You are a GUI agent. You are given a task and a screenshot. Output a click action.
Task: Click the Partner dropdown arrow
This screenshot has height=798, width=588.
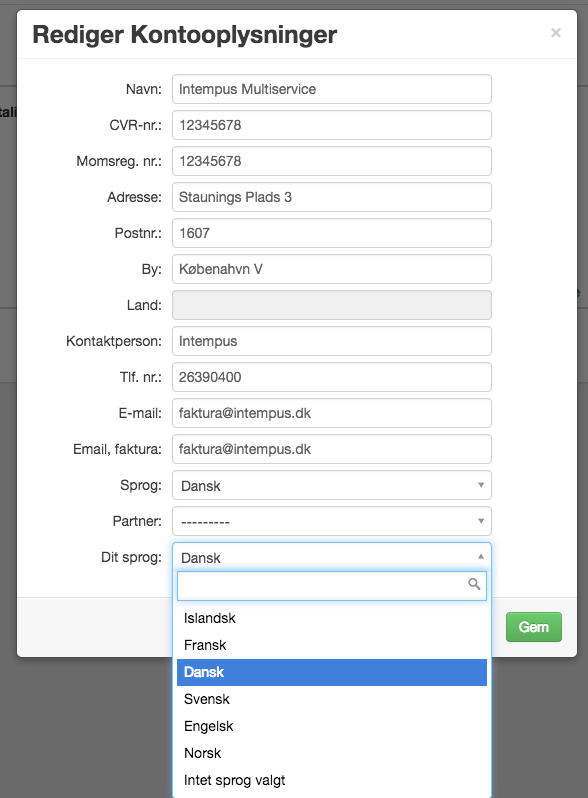[x=481, y=521]
